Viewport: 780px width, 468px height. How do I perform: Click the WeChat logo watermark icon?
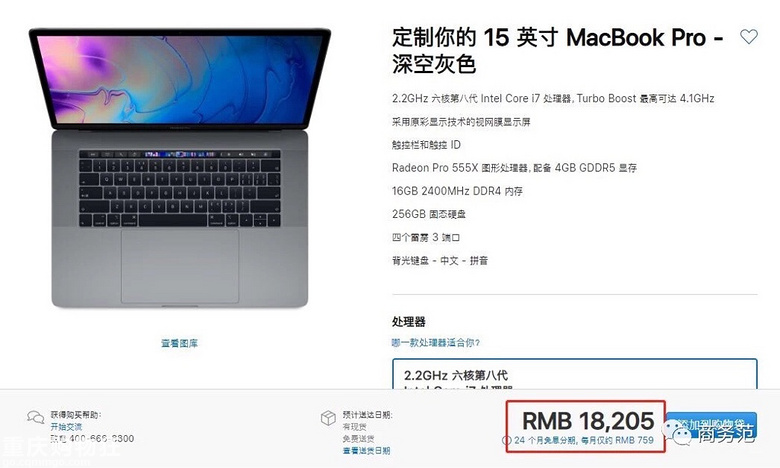click(677, 431)
